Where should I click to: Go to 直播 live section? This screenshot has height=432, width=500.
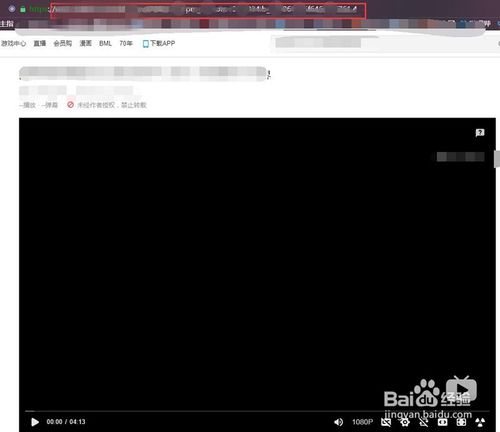pyautogui.click(x=40, y=43)
